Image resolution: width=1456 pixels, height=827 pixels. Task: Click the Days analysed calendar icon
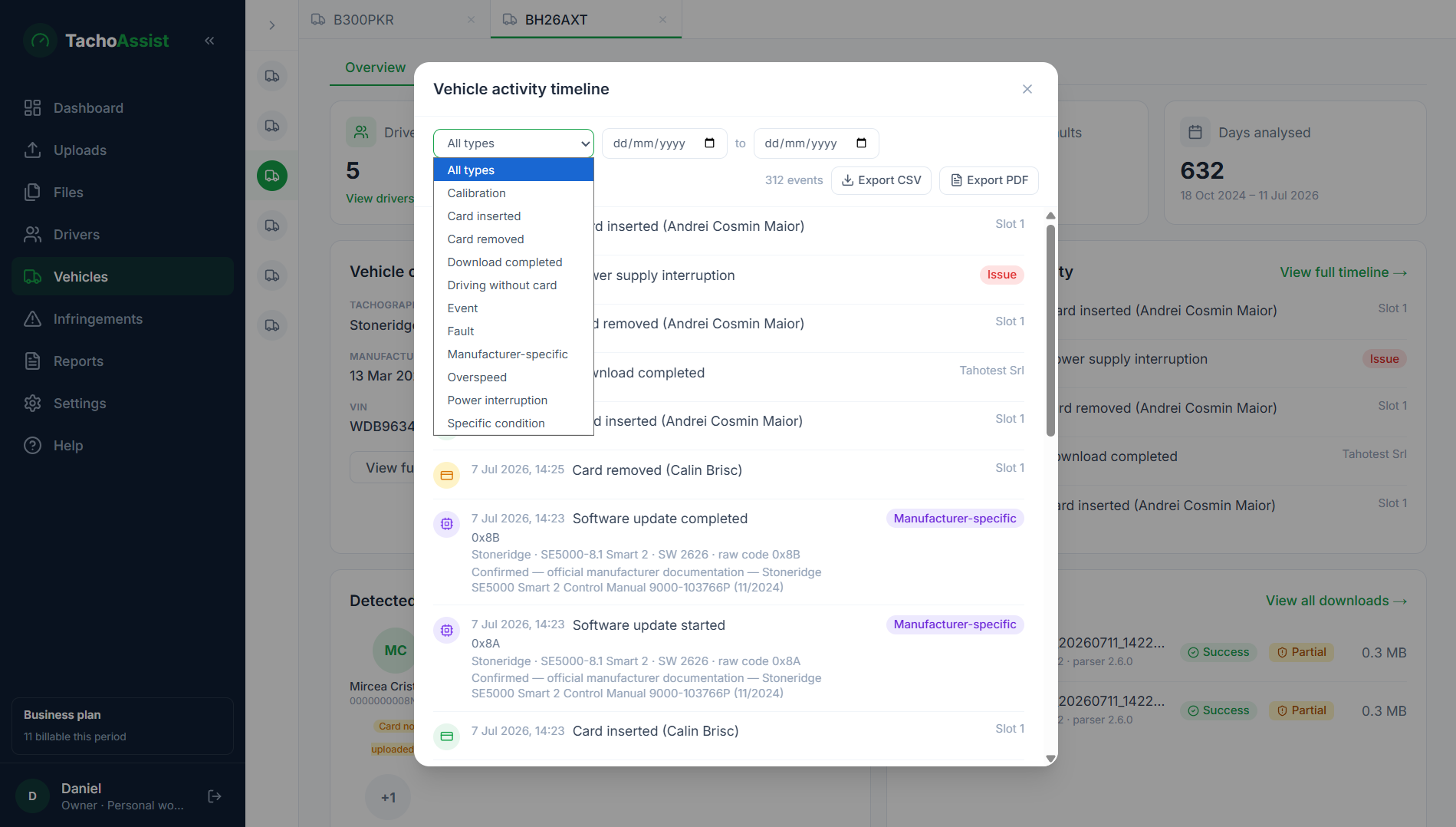pos(1195,133)
